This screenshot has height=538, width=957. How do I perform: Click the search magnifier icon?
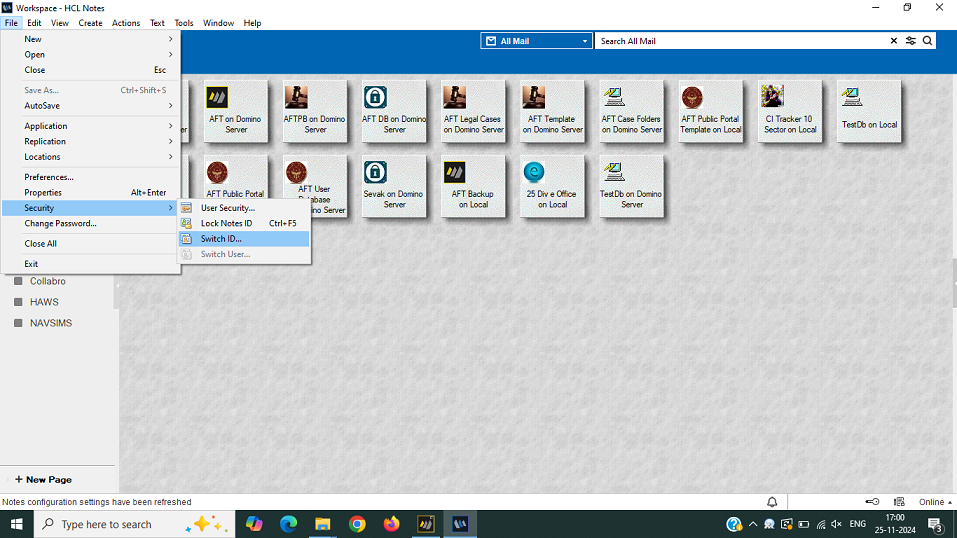tap(927, 41)
